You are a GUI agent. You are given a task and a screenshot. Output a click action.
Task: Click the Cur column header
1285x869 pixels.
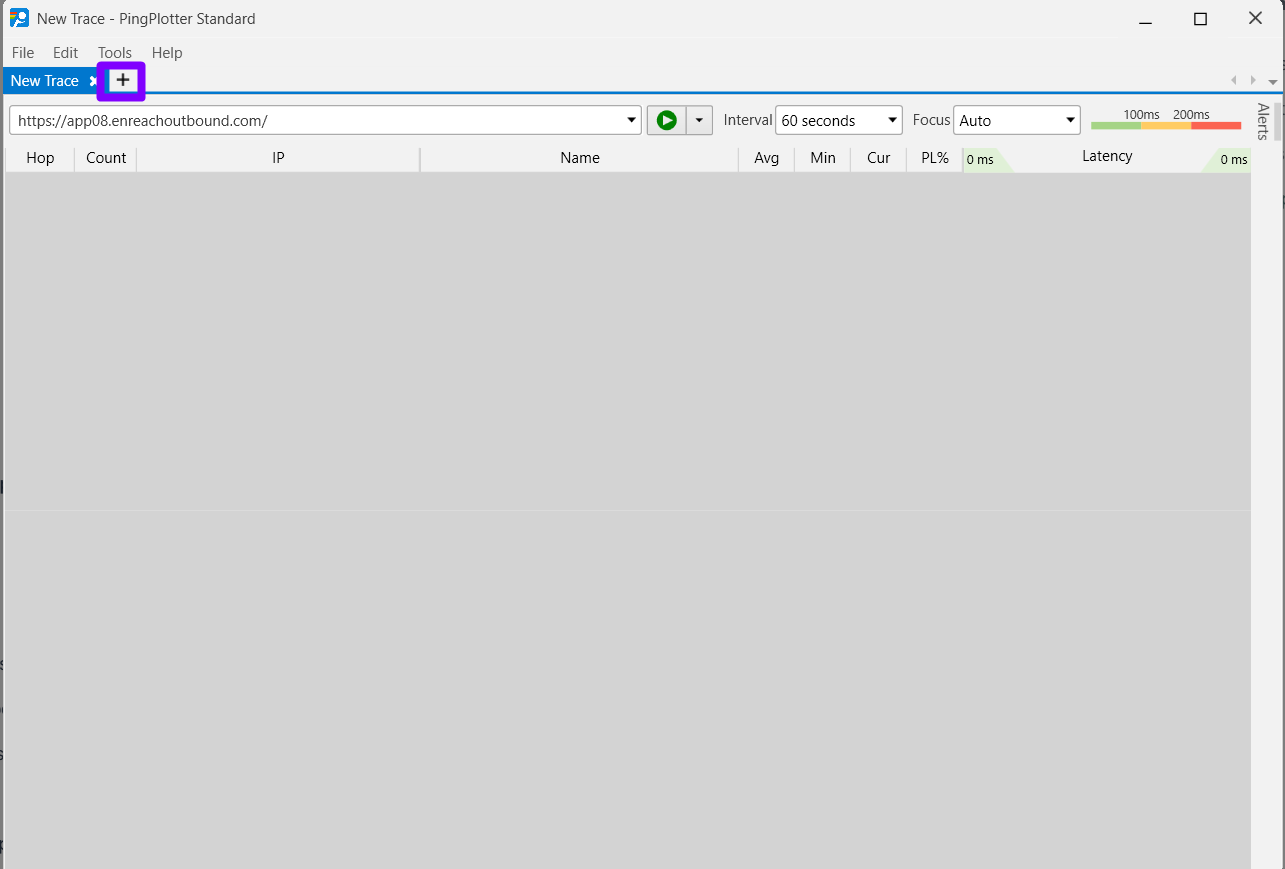point(879,158)
